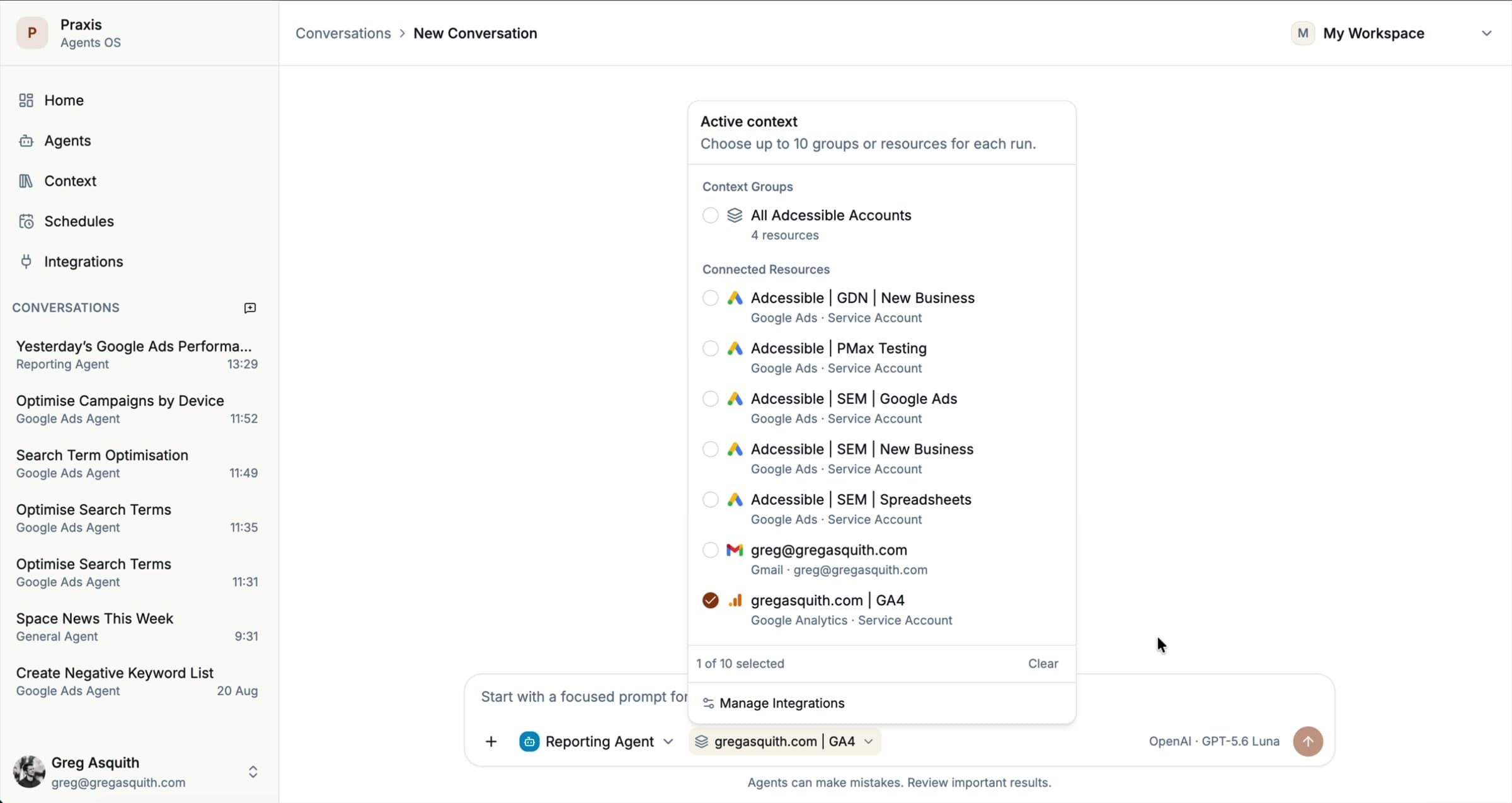Click the plus attach icon in prompt box
The width and height of the screenshot is (1512, 803).
[x=491, y=741]
